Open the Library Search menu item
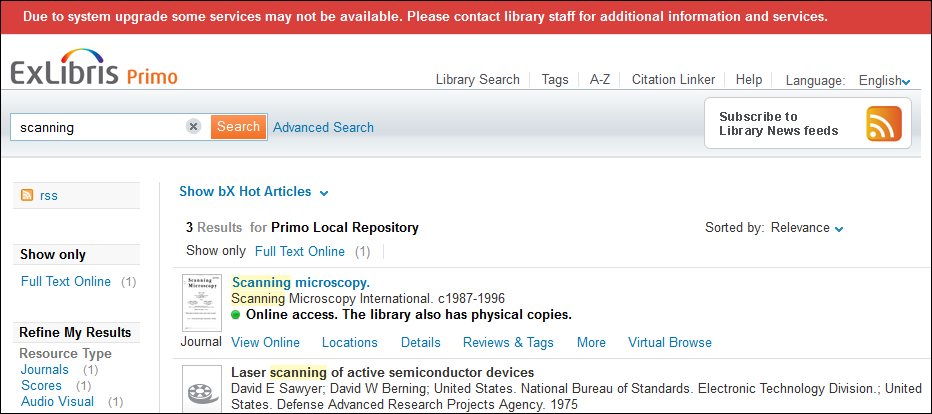Screen dimensions: 932x414 478,80
